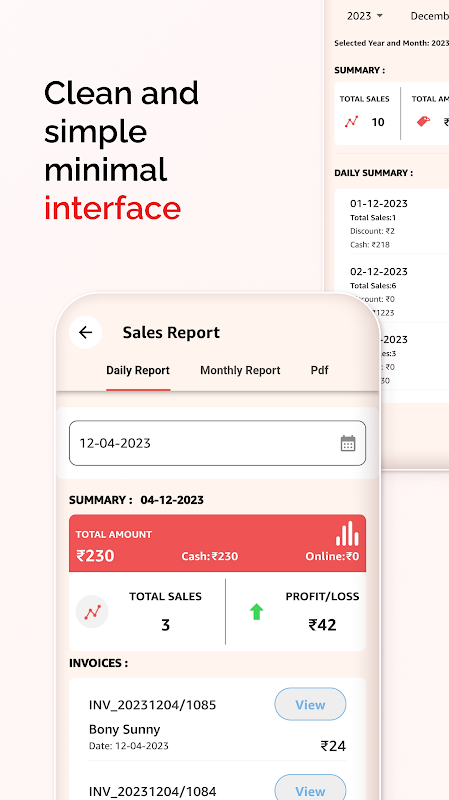This screenshot has width=449, height=800.
Task: Tap Total Sales:6 under 02-12-2023
Action: [x=373, y=285]
